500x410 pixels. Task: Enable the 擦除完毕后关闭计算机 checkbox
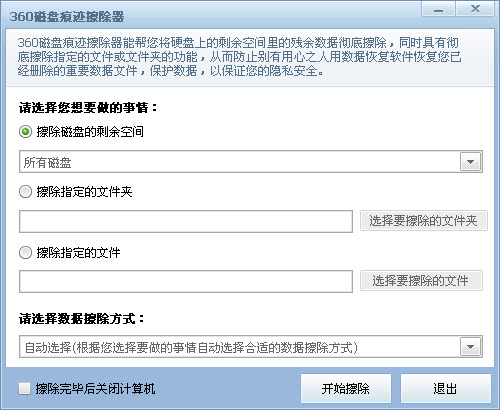(24, 389)
